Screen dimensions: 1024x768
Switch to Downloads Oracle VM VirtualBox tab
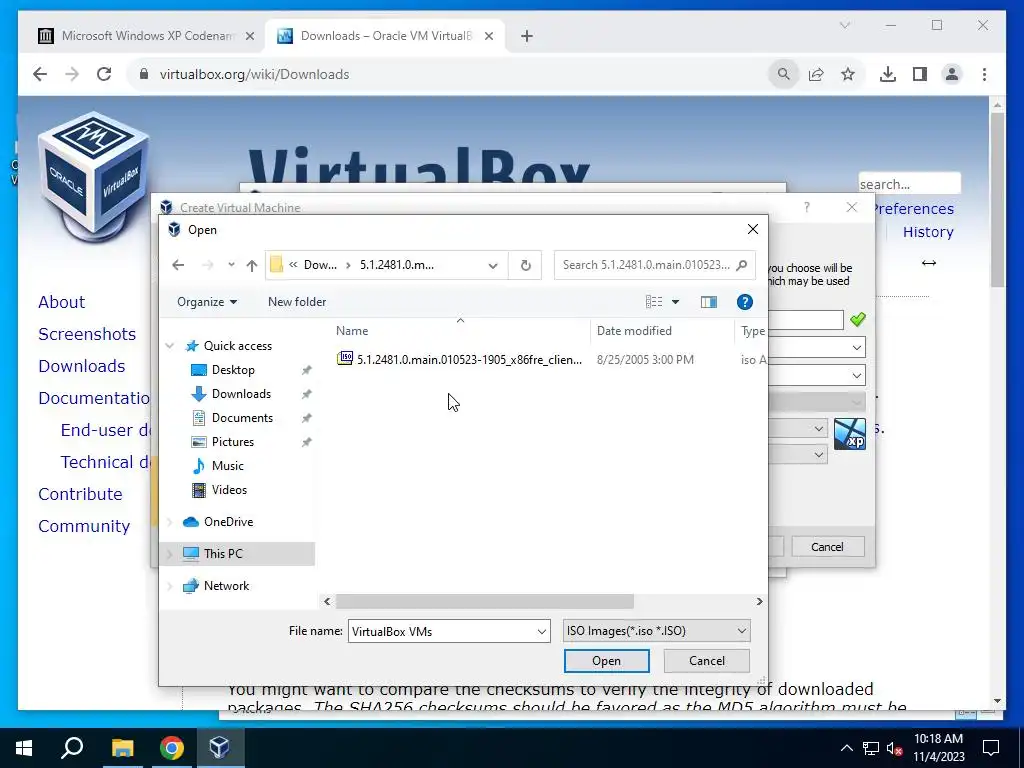(384, 36)
